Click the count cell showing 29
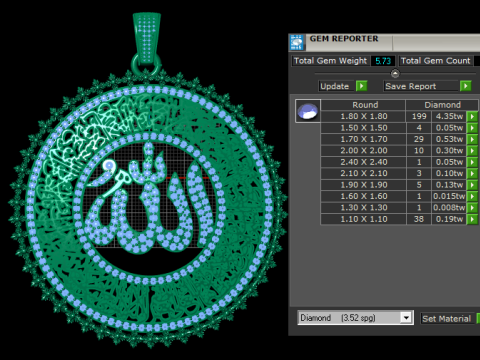This screenshot has width=480, height=360. coord(419,139)
